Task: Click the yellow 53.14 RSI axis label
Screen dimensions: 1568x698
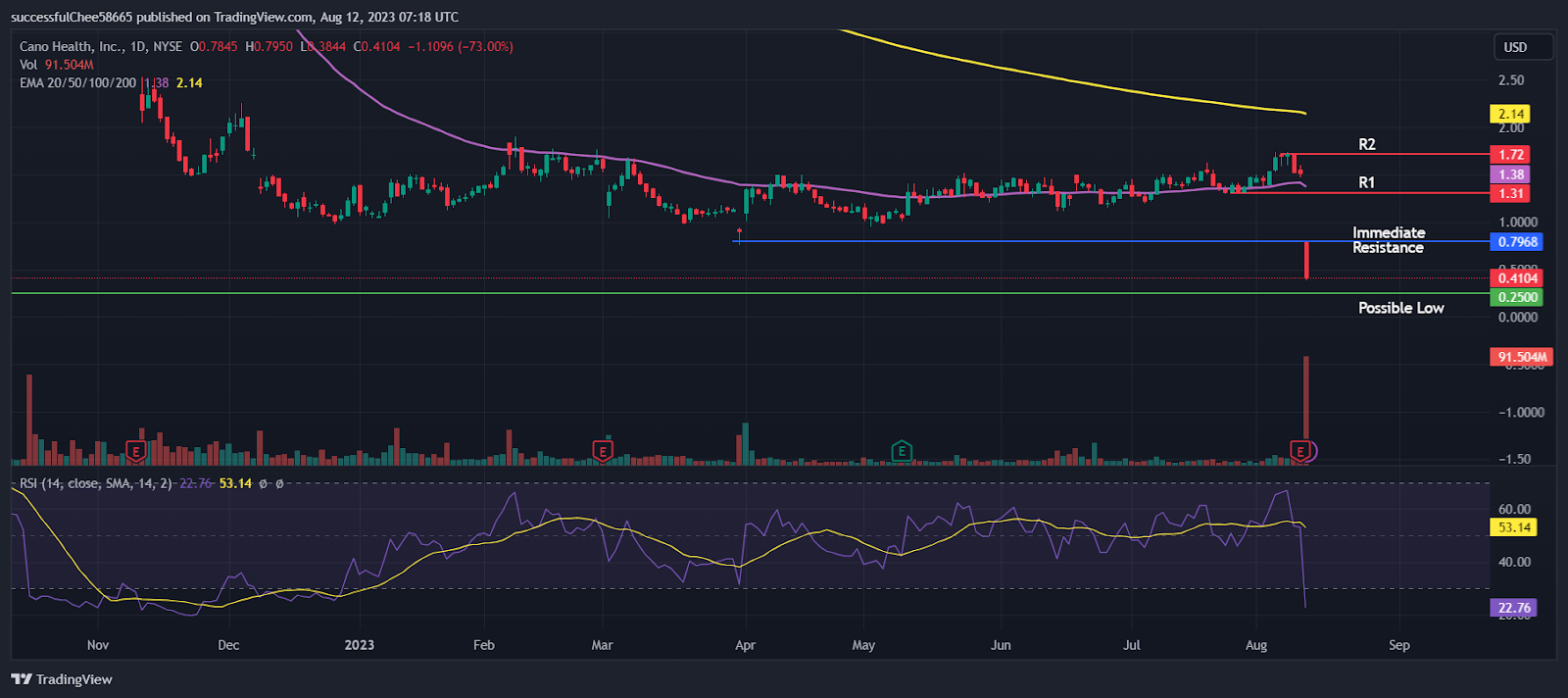Action: click(x=1514, y=527)
